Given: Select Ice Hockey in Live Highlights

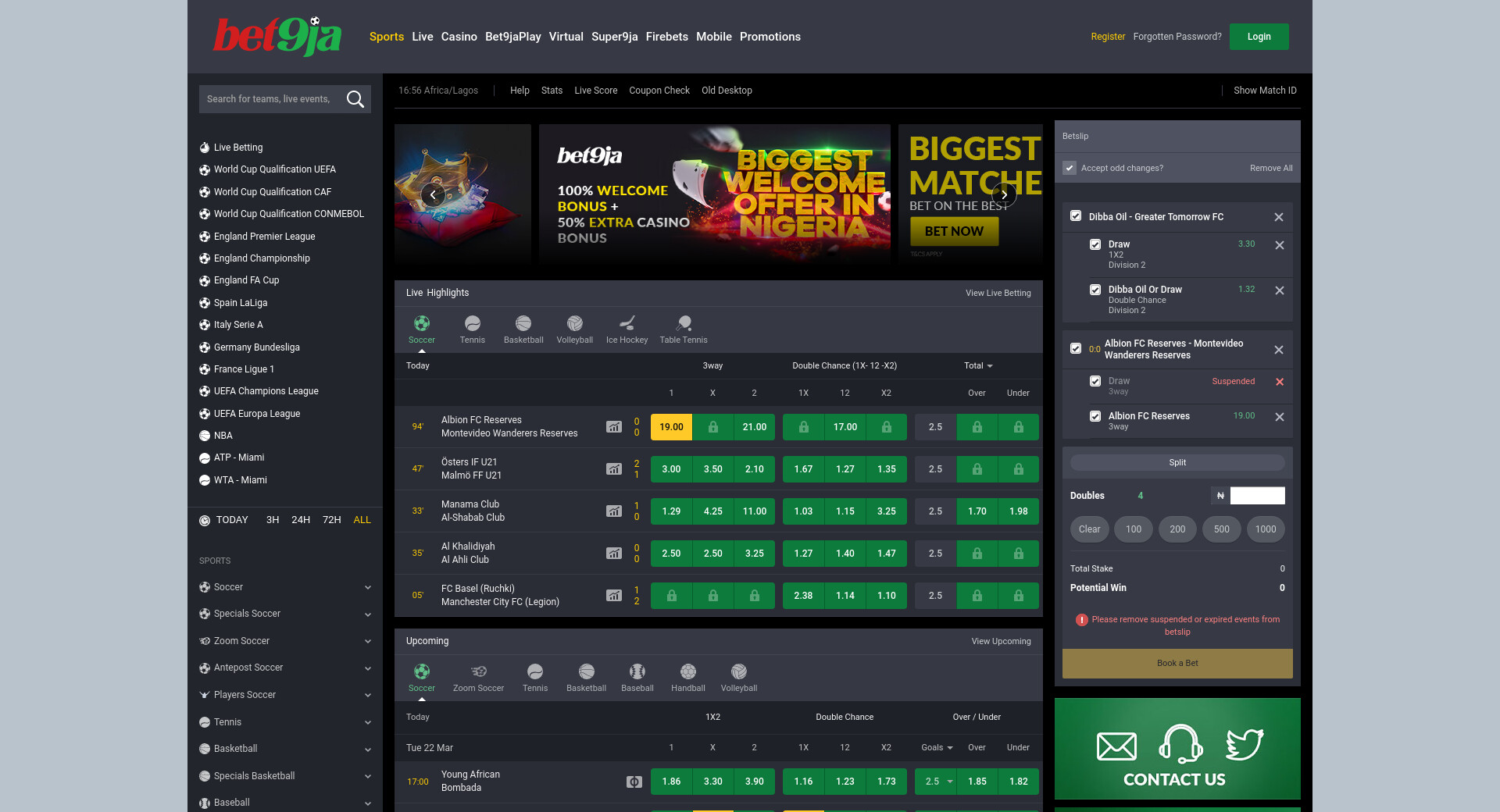Looking at the screenshot, I should [x=627, y=329].
